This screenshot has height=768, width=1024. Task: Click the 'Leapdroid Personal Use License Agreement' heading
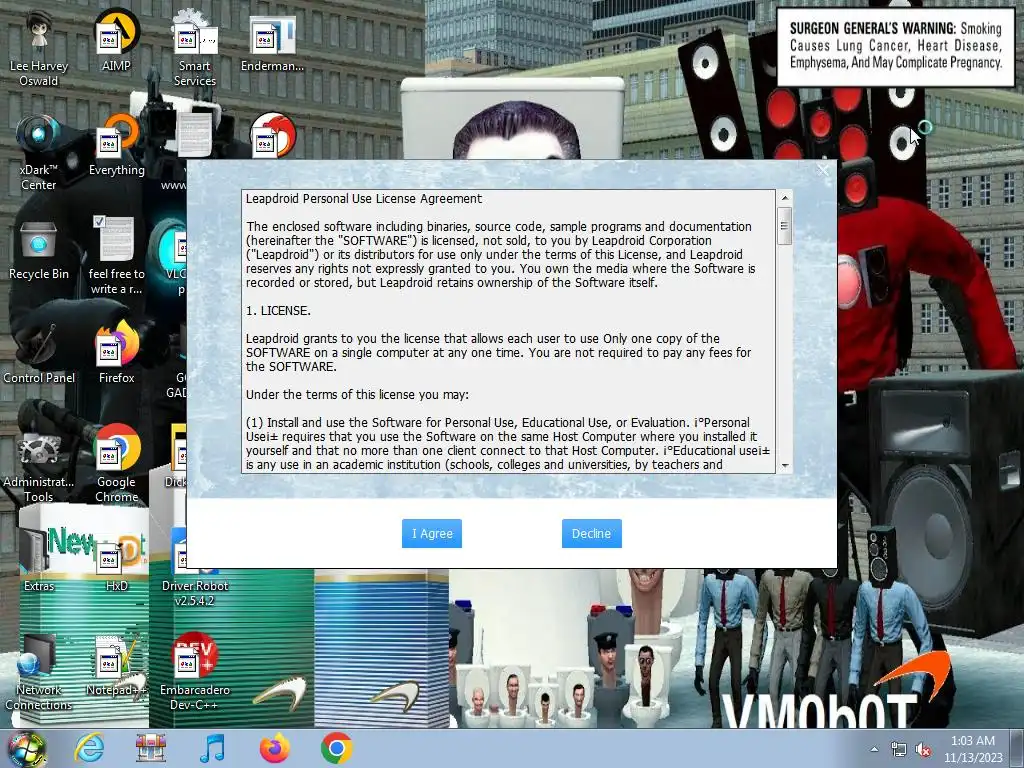click(x=364, y=199)
